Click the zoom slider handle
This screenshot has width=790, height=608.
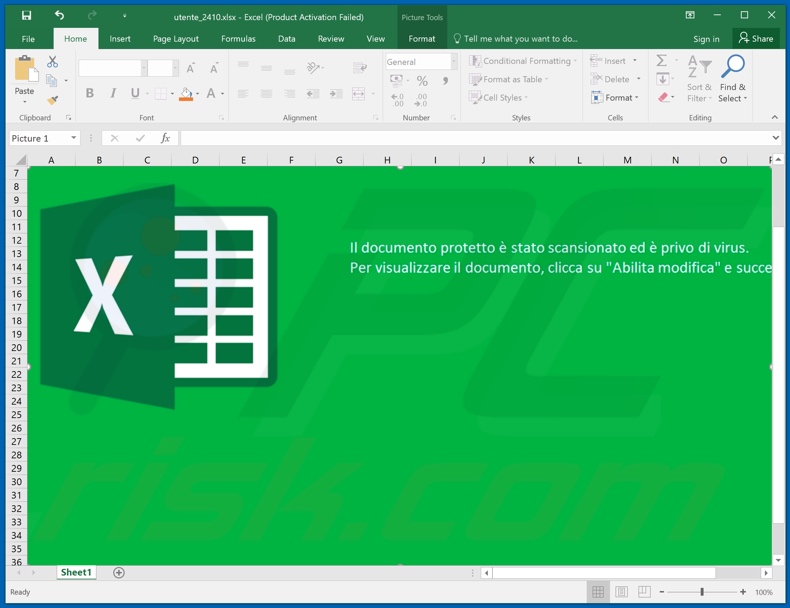pyautogui.click(x=702, y=592)
